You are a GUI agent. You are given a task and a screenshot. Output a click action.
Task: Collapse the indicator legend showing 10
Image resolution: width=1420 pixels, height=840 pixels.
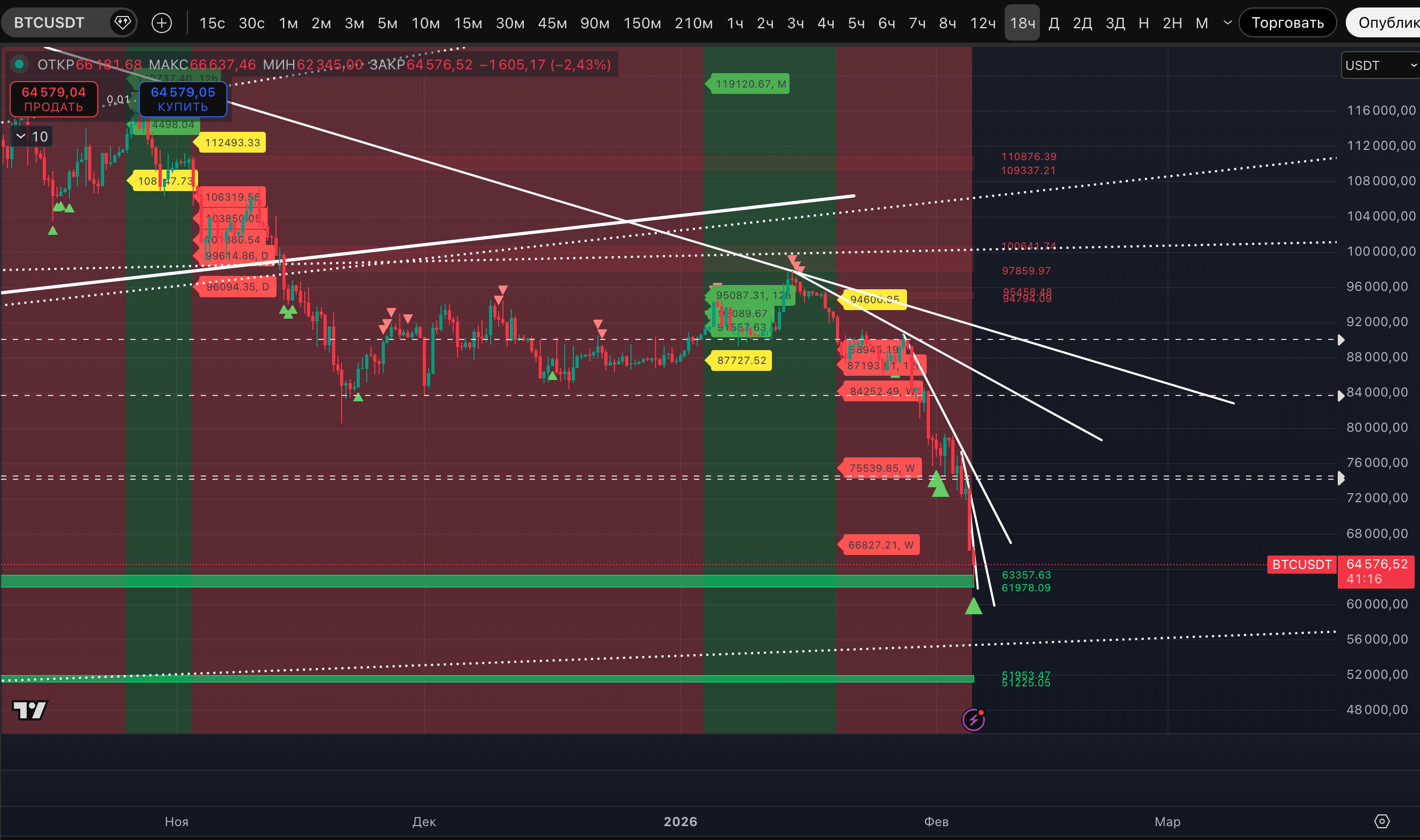coord(21,137)
